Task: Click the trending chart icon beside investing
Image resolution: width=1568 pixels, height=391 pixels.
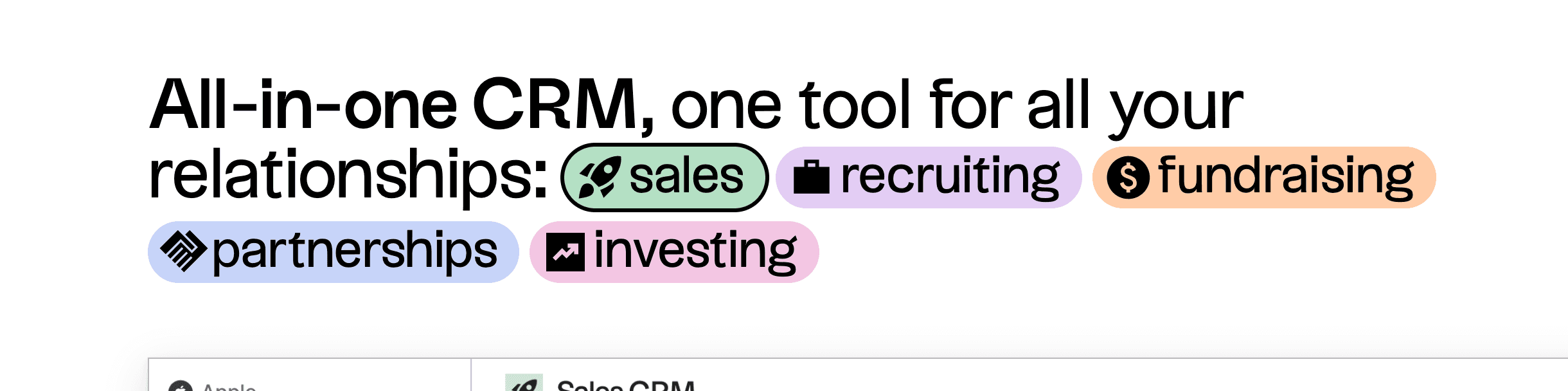Action: 566,252
